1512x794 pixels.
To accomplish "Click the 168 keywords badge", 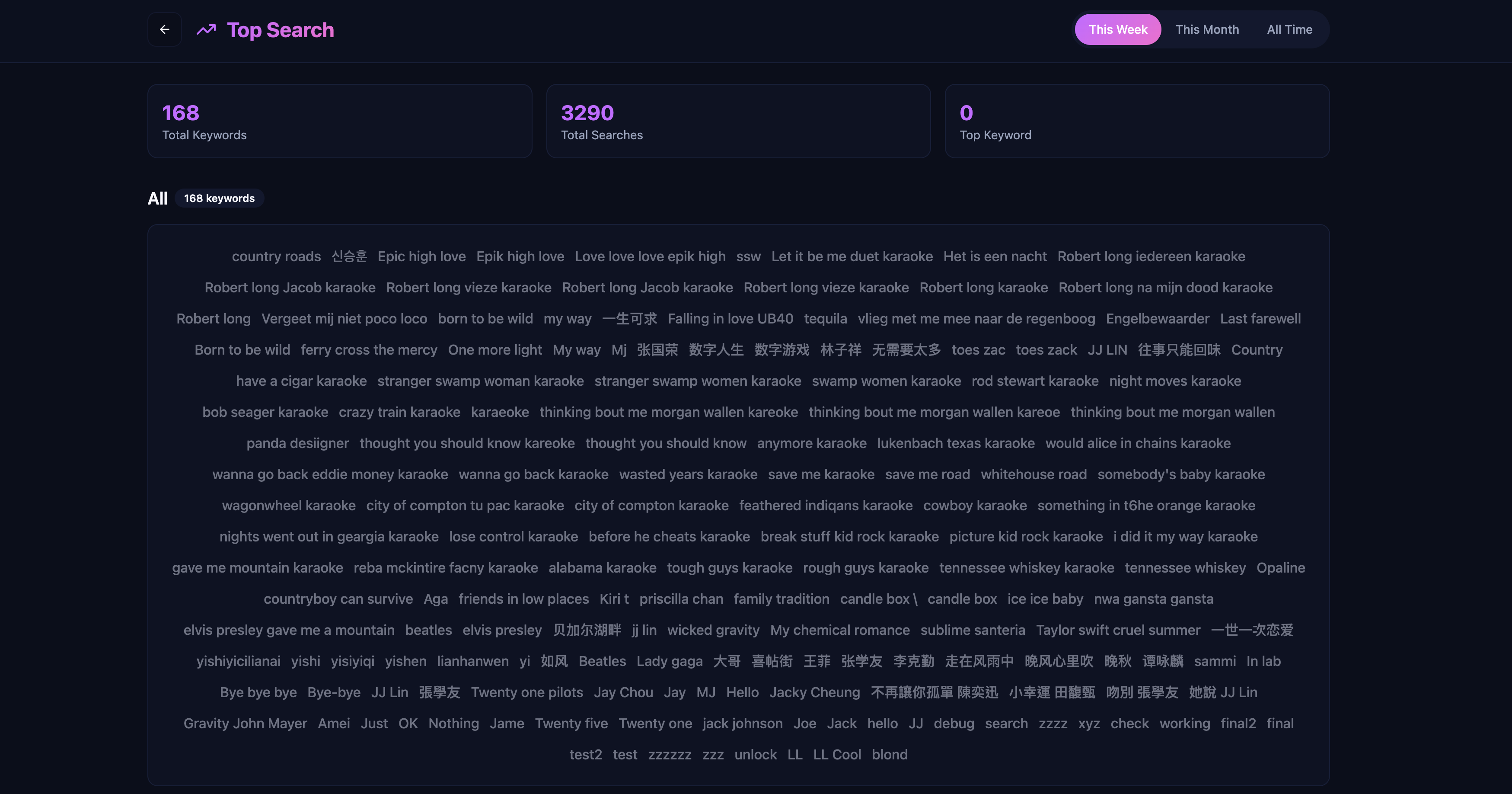I will coord(219,198).
